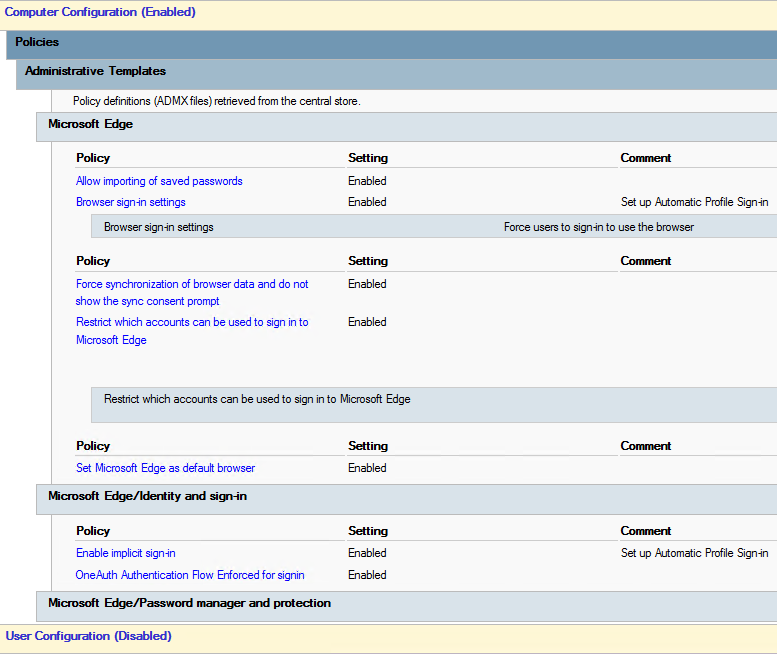Image resolution: width=777 pixels, height=654 pixels.
Task: Select 'Force users to sign-in to use the browser' text
Action: pyautogui.click(x=599, y=227)
